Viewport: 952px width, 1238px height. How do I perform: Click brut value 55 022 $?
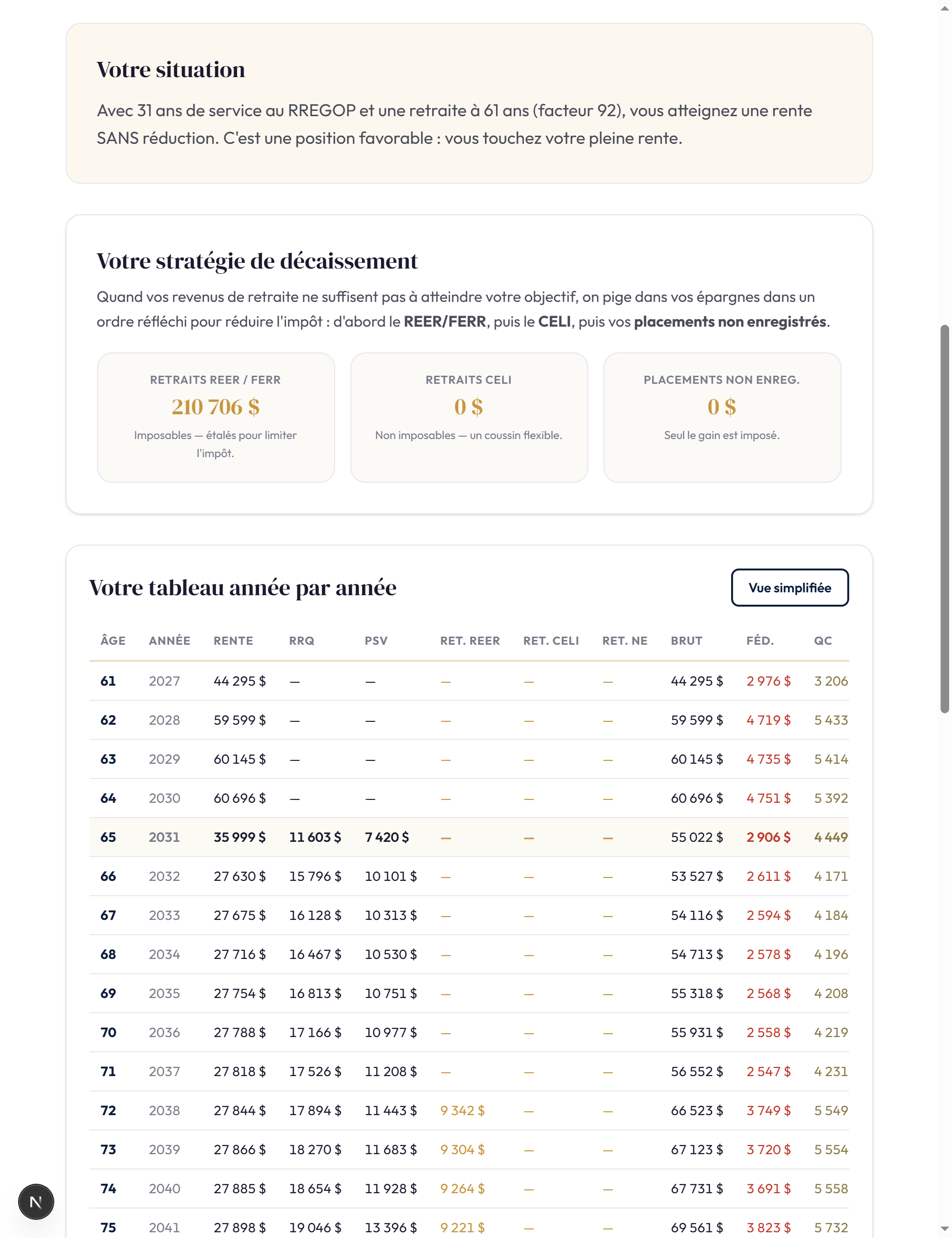[697, 837]
